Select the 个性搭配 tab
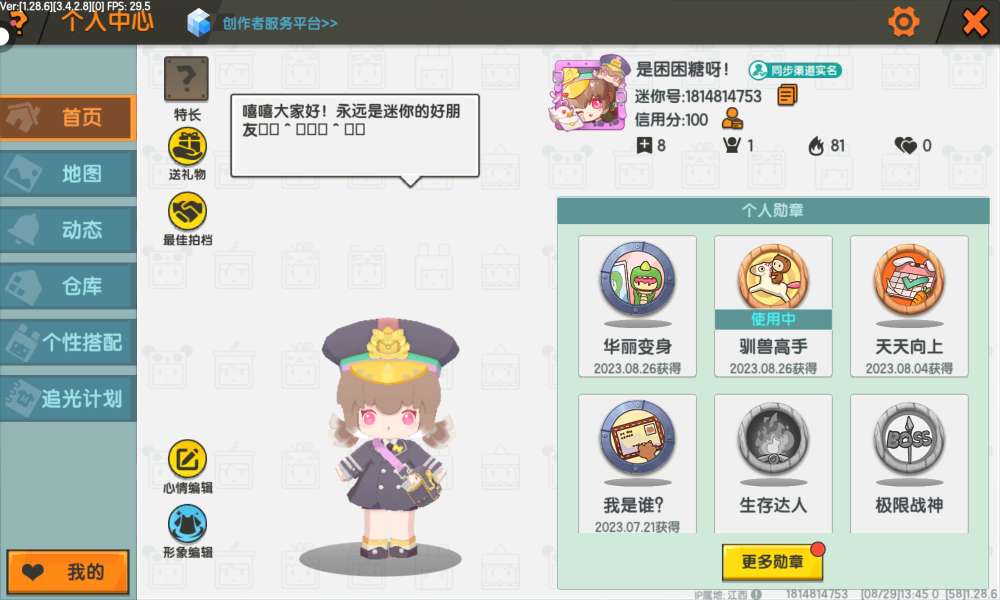 point(68,342)
